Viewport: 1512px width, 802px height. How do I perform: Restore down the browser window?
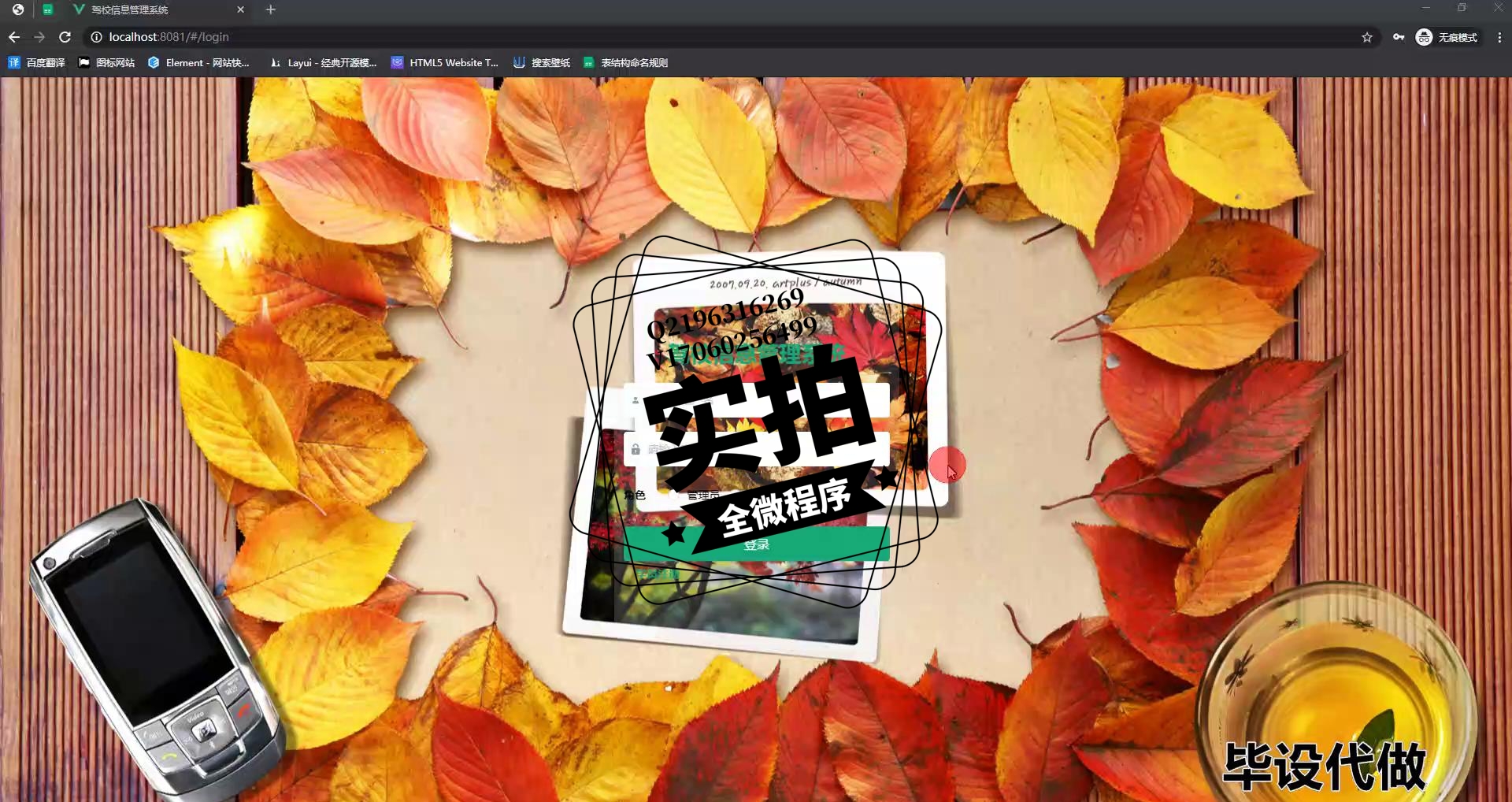(1462, 8)
